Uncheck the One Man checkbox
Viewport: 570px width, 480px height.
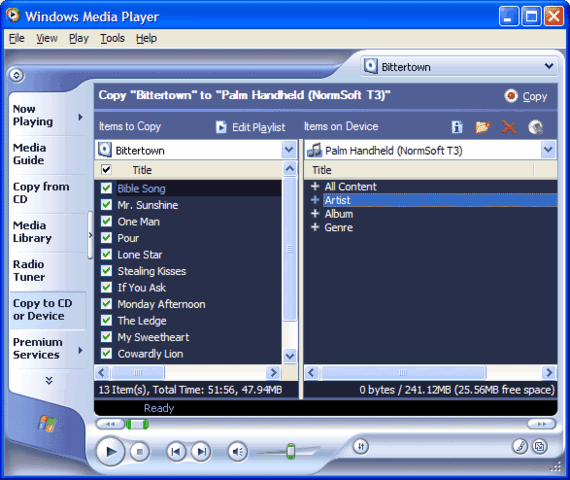point(106,221)
